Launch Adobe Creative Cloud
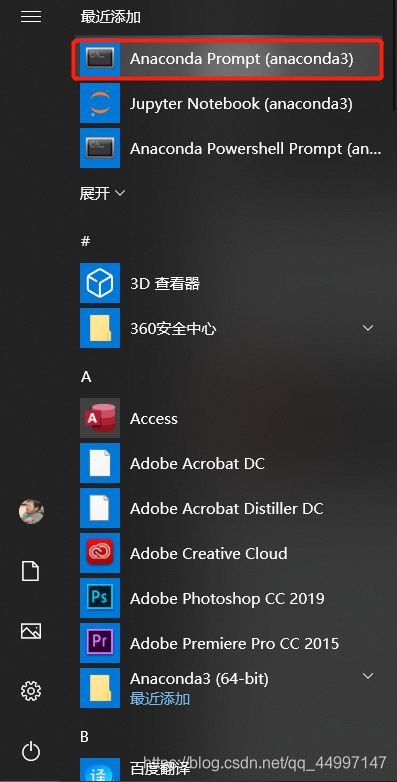397x782 pixels. pyautogui.click(x=232, y=553)
